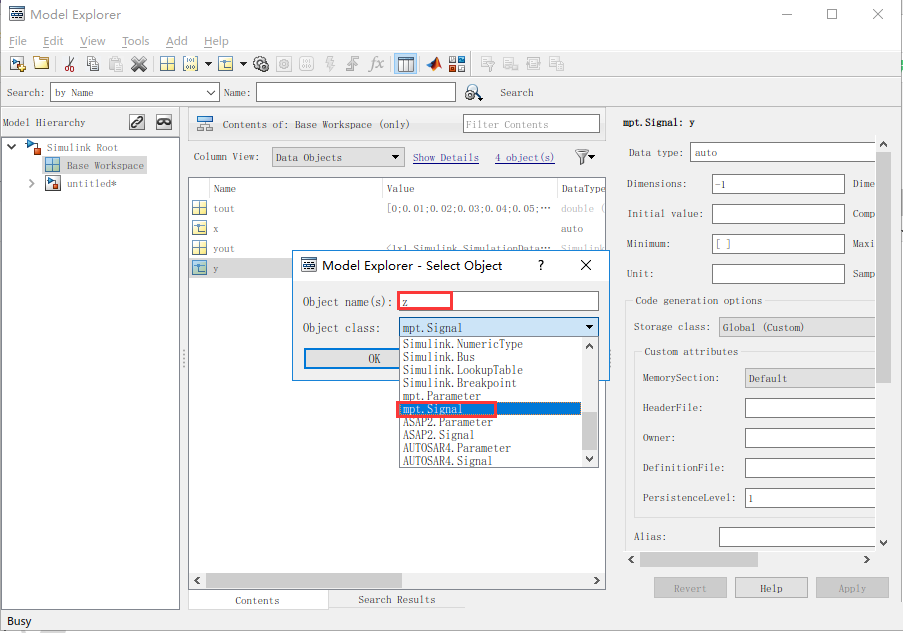
Task: Click the Copy toolbar icon
Action: (x=93, y=64)
